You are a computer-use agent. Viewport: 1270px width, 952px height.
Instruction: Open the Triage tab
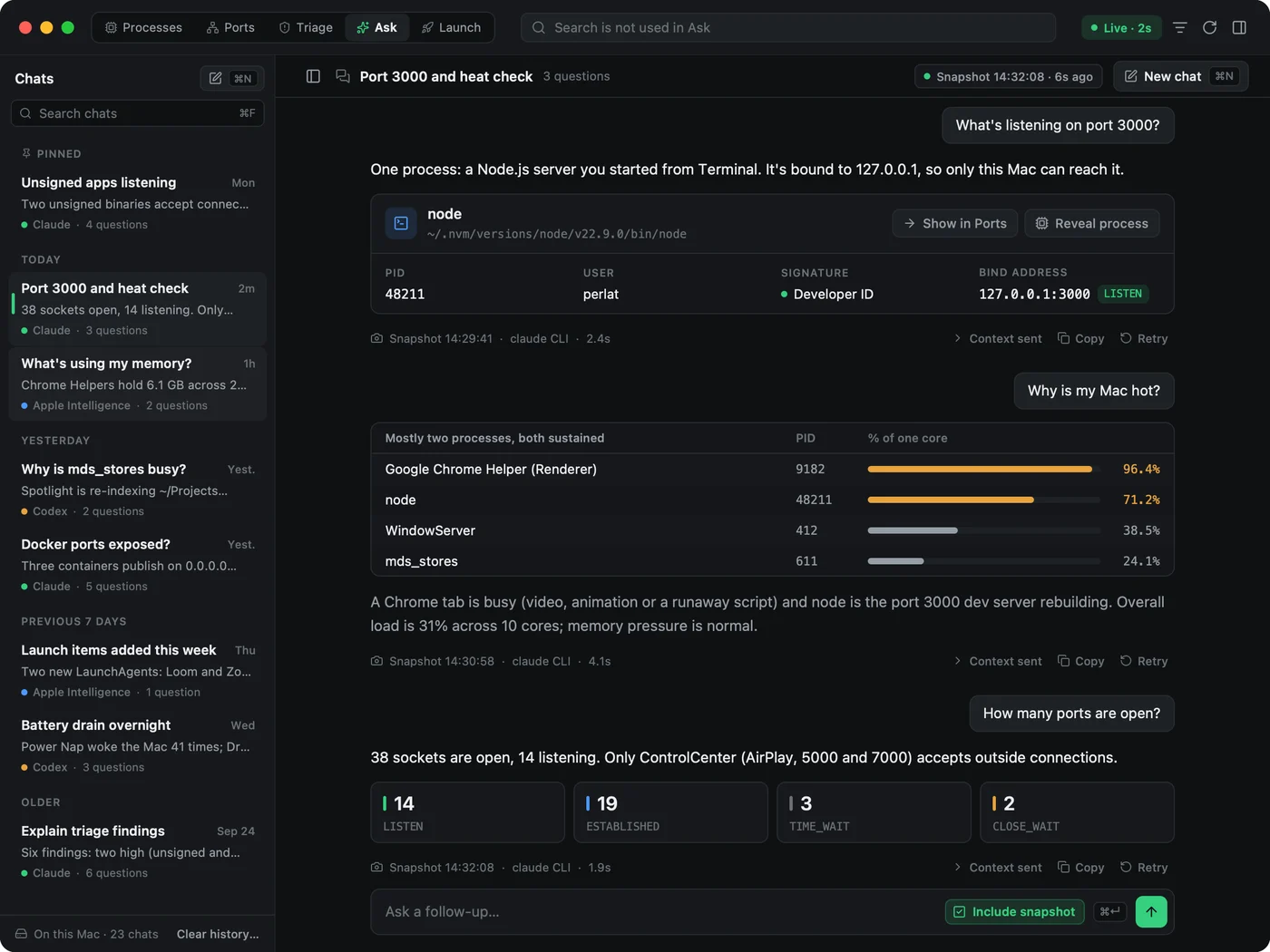[x=306, y=27]
